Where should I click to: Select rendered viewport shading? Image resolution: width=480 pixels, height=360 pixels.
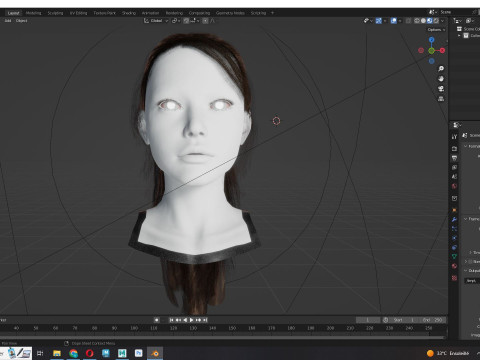pos(436,21)
